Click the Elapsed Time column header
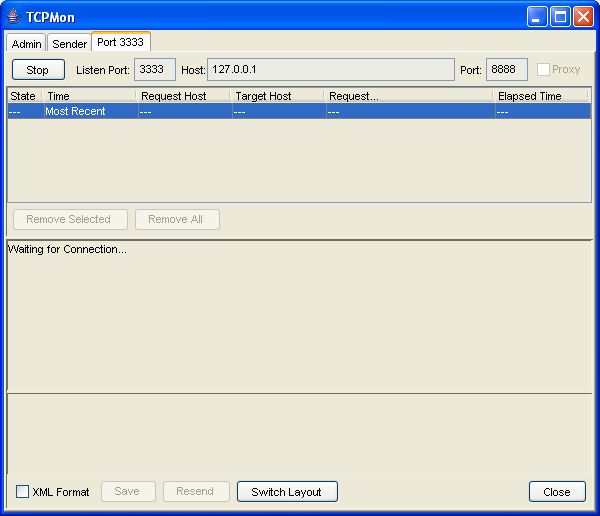 click(540, 96)
